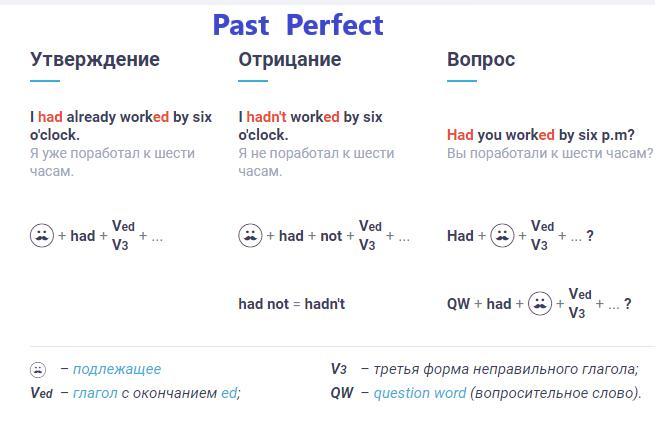Open the 'подлежащее' link
This screenshot has height=422, width=664.
pos(117,370)
